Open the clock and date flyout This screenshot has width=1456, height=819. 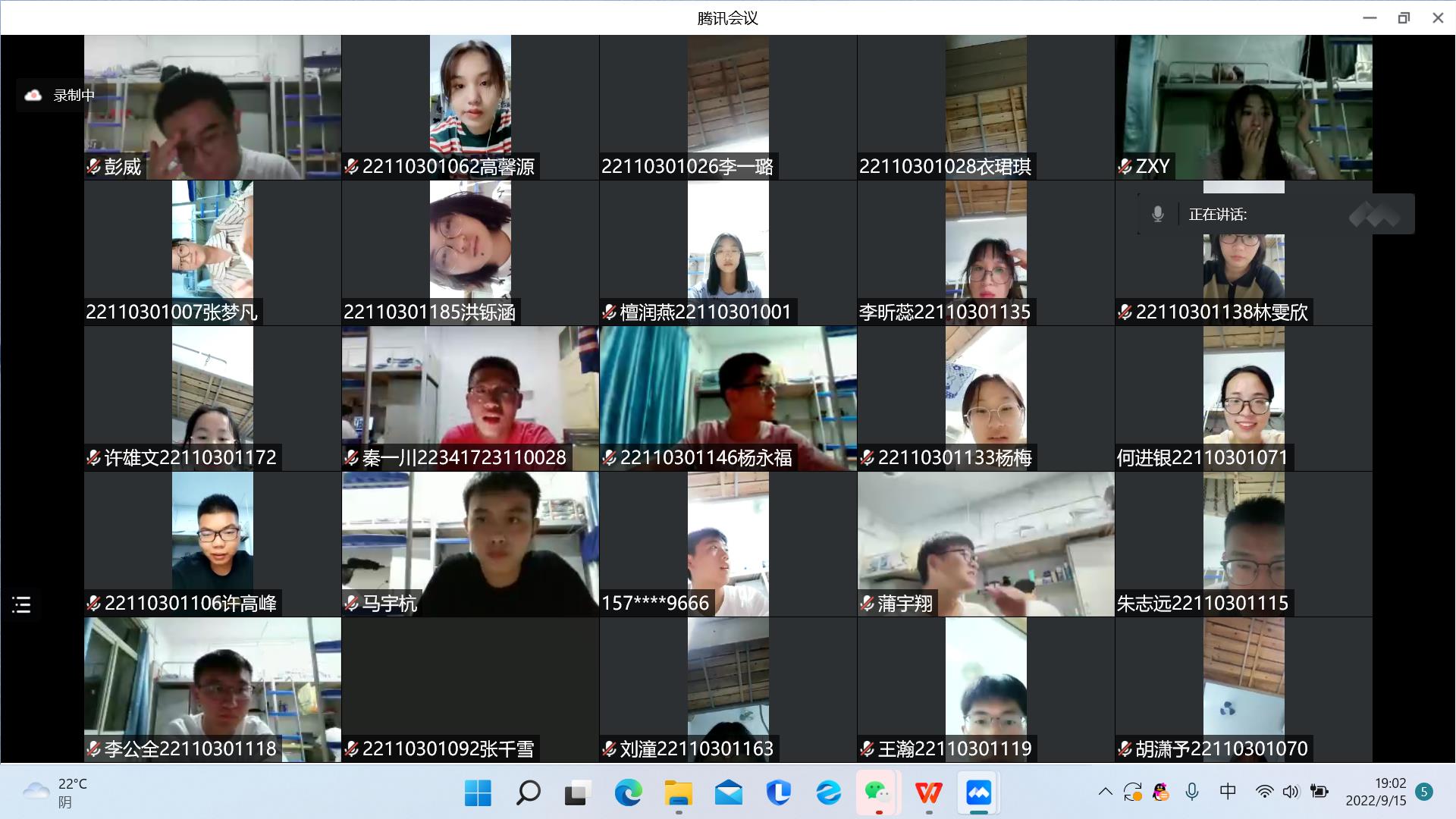[1376, 792]
